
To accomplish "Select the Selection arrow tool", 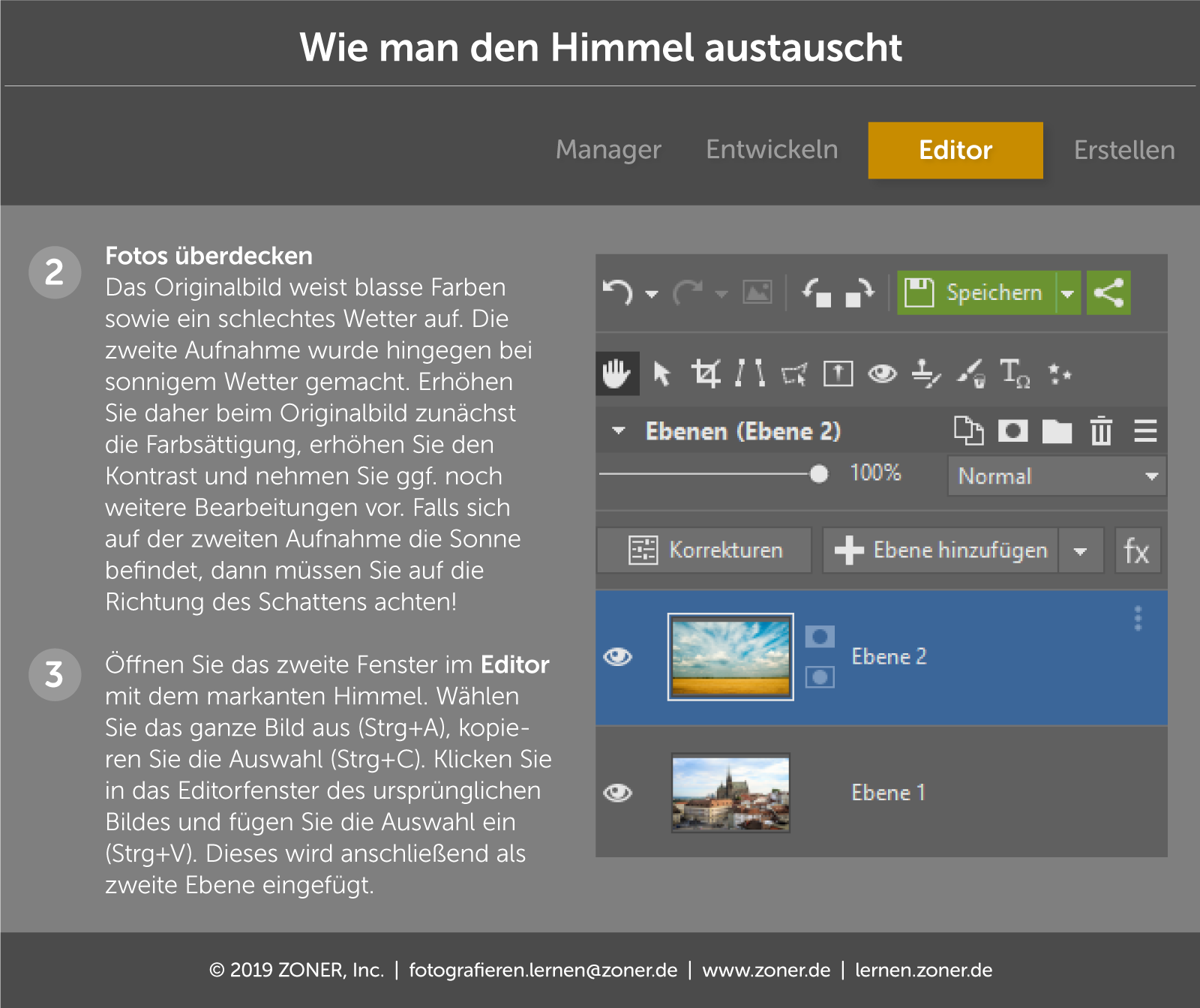I will pos(661,373).
